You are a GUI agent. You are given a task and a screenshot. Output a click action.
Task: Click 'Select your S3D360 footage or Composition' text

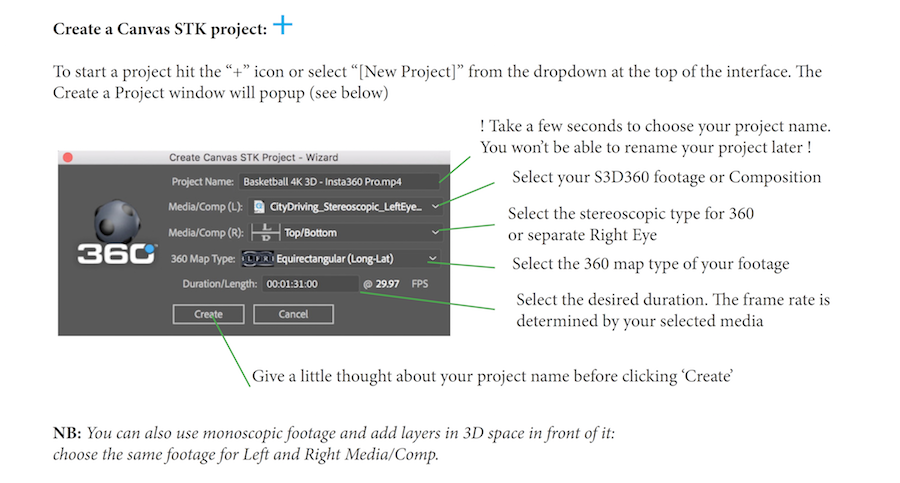(x=666, y=177)
